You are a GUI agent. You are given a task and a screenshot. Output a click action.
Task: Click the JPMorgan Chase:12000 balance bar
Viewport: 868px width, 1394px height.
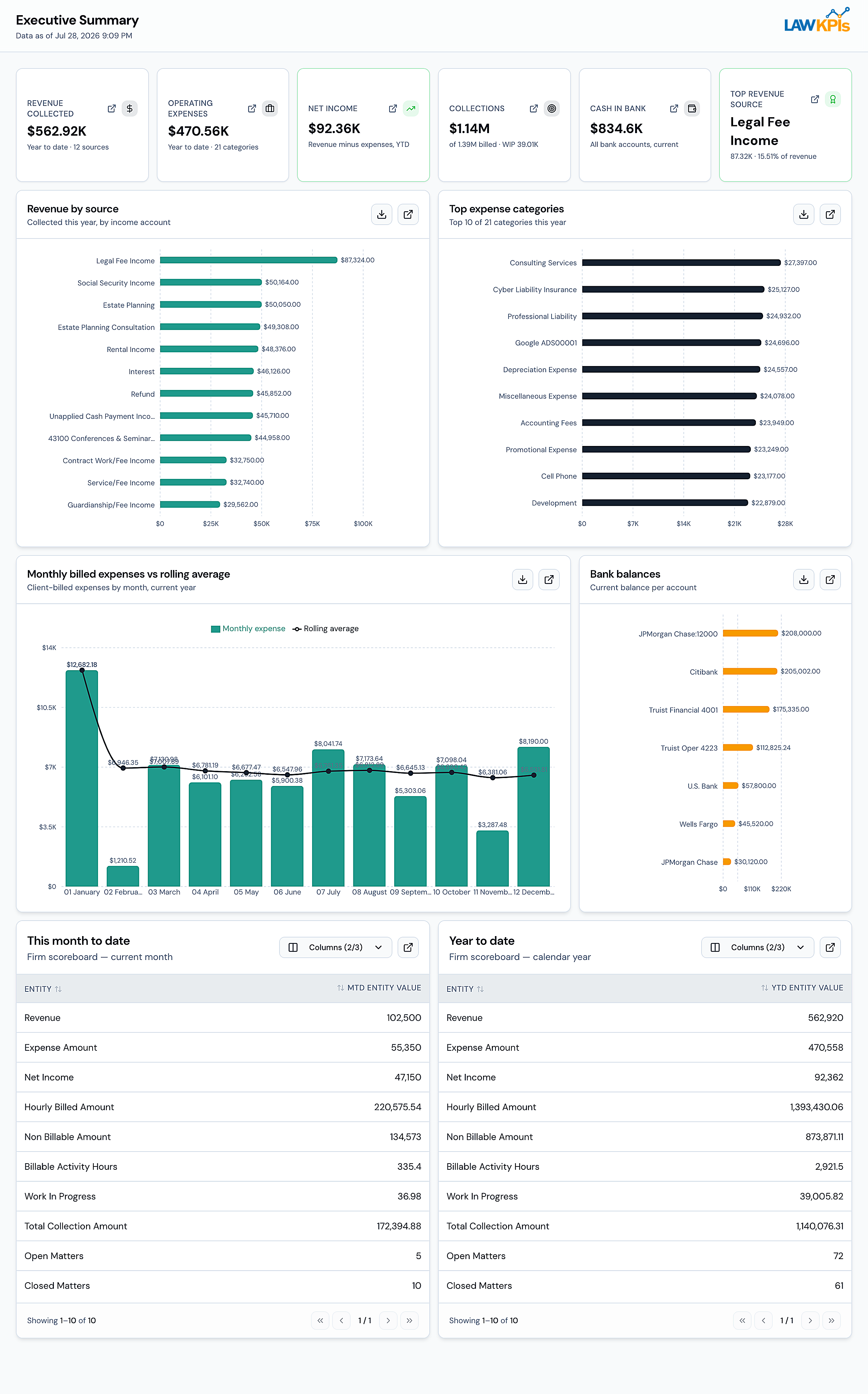click(x=750, y=633)
